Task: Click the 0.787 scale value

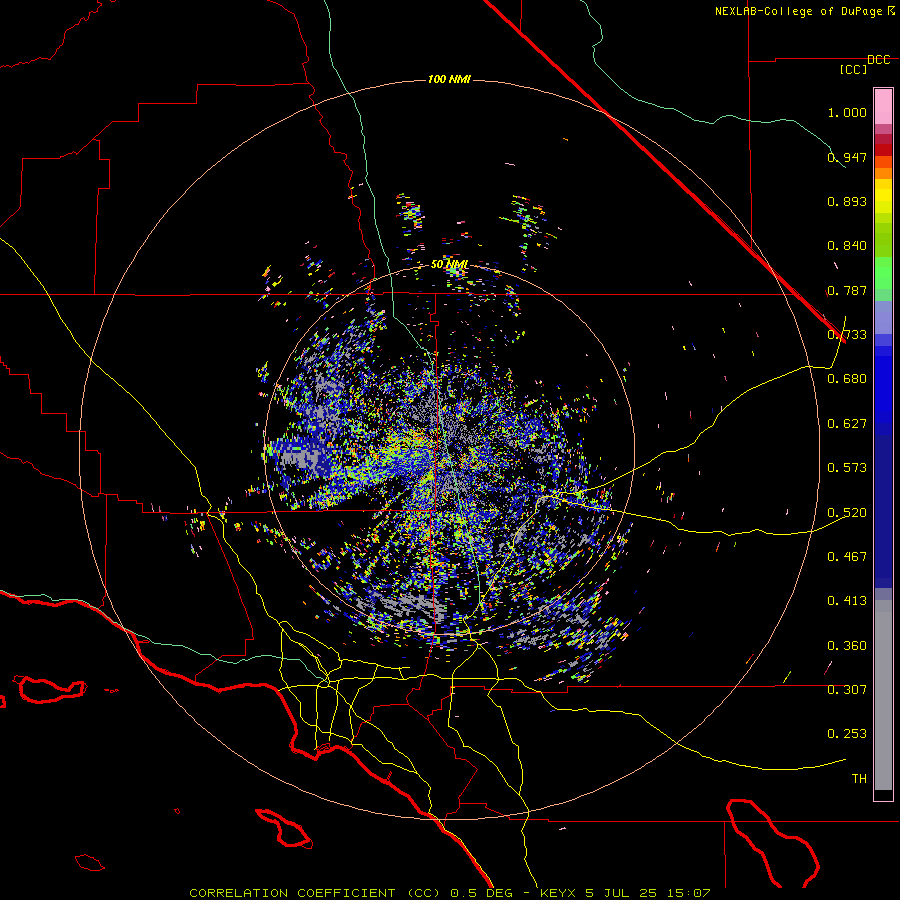Action: [x=847, y=290]
